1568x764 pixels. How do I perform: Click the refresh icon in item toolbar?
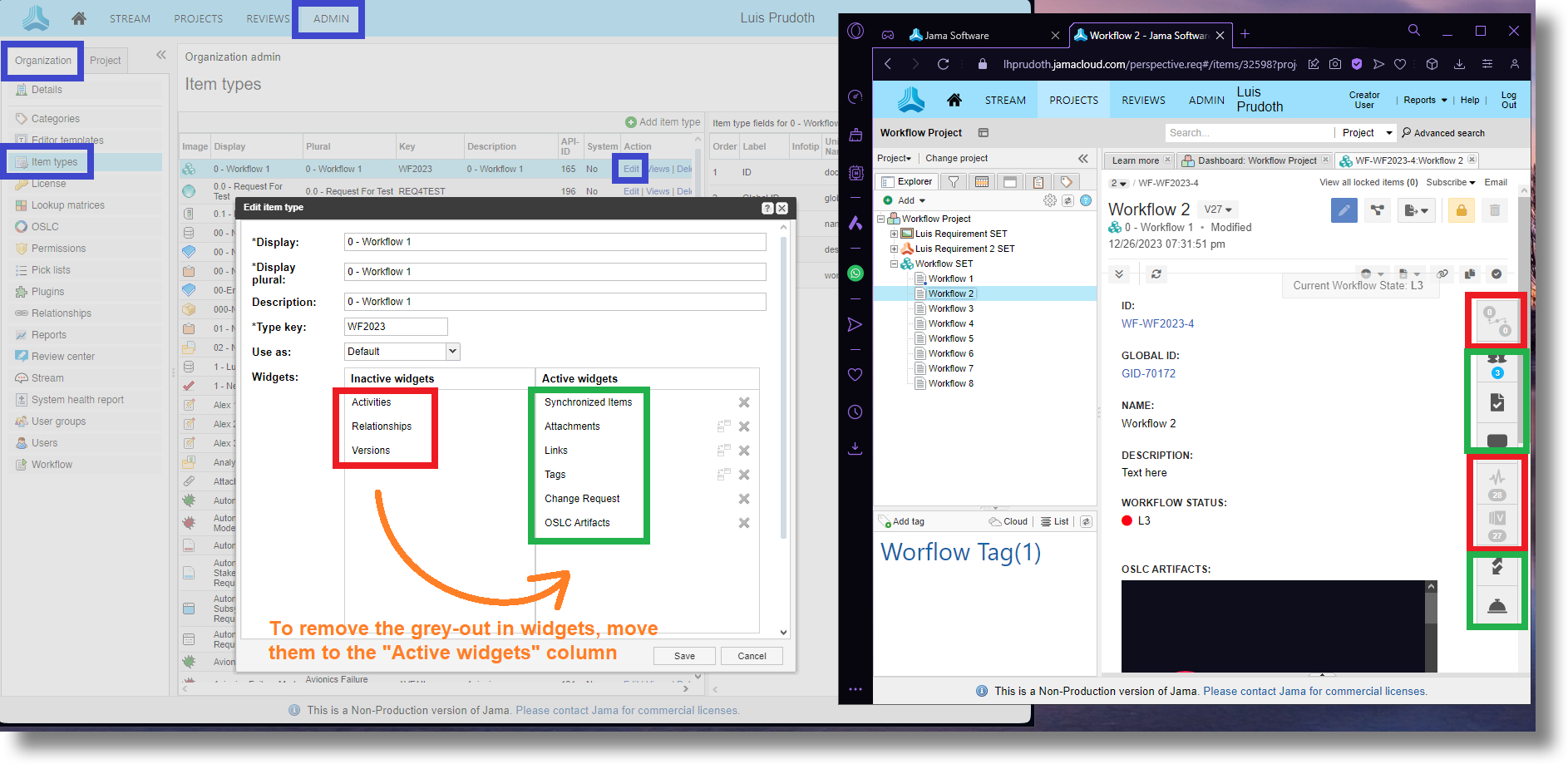pyautogui.click(x=1156, y=274)
